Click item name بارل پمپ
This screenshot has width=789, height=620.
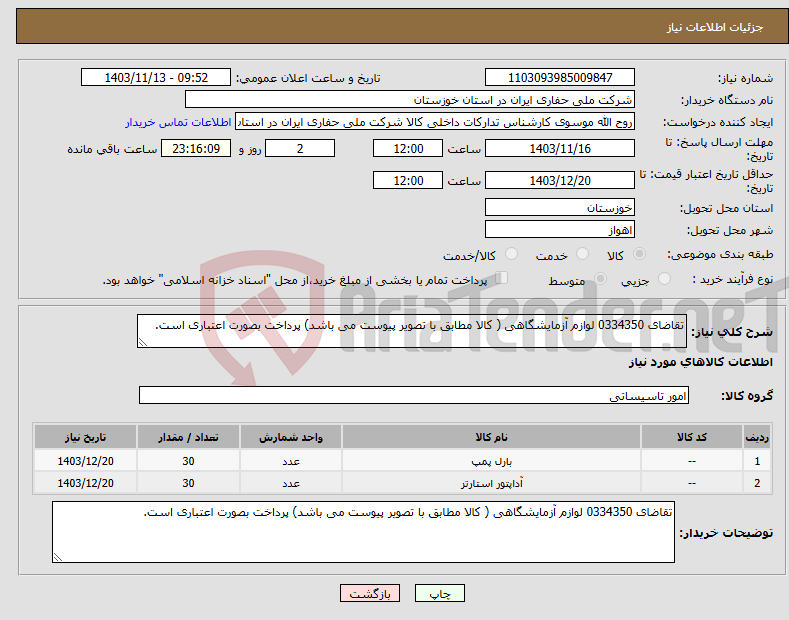491,461
